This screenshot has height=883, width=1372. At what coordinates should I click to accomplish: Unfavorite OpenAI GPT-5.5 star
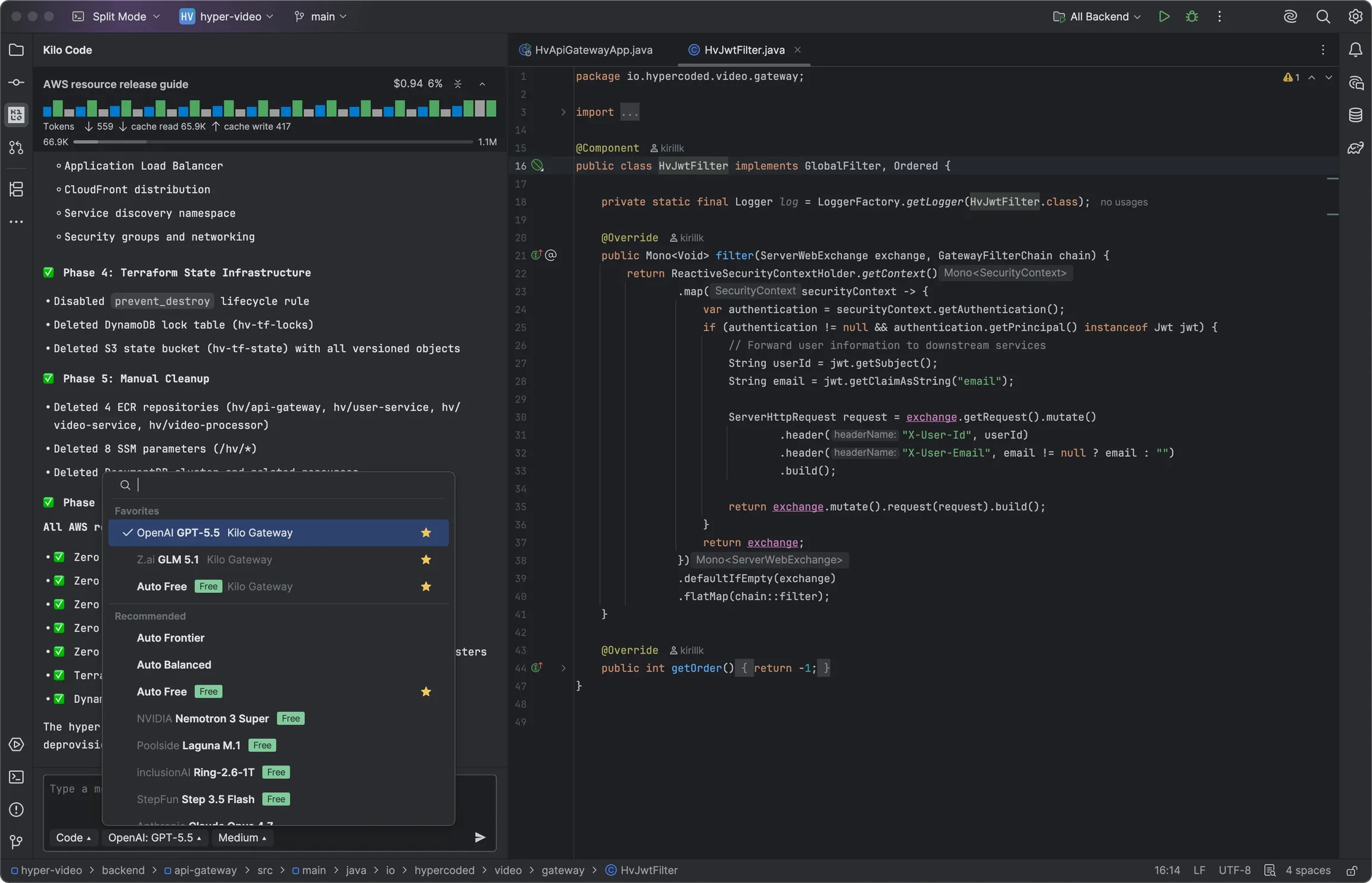(x=426, y=533)
